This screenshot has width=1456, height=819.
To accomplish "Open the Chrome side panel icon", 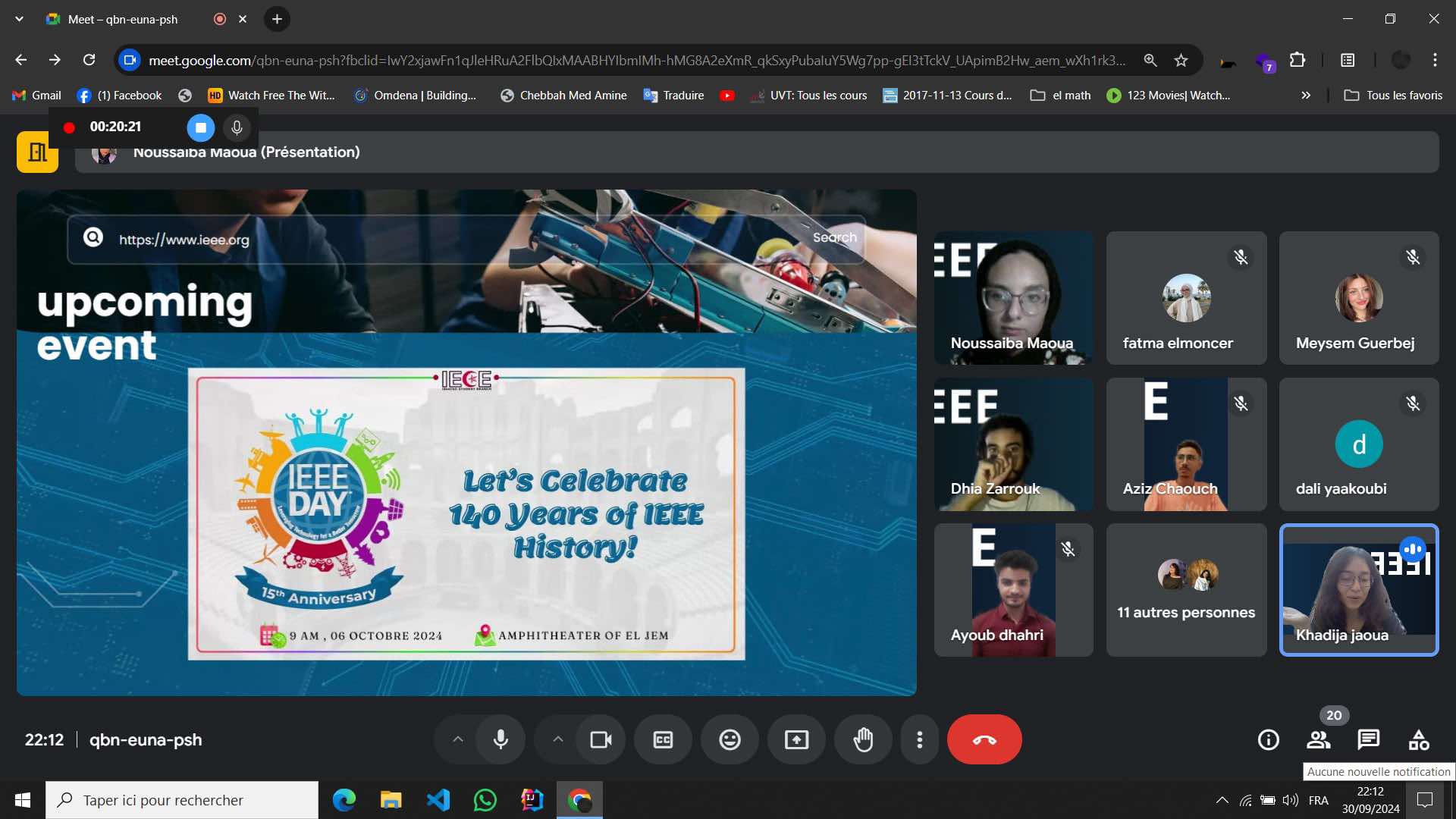I will (x=1348, y=60).
